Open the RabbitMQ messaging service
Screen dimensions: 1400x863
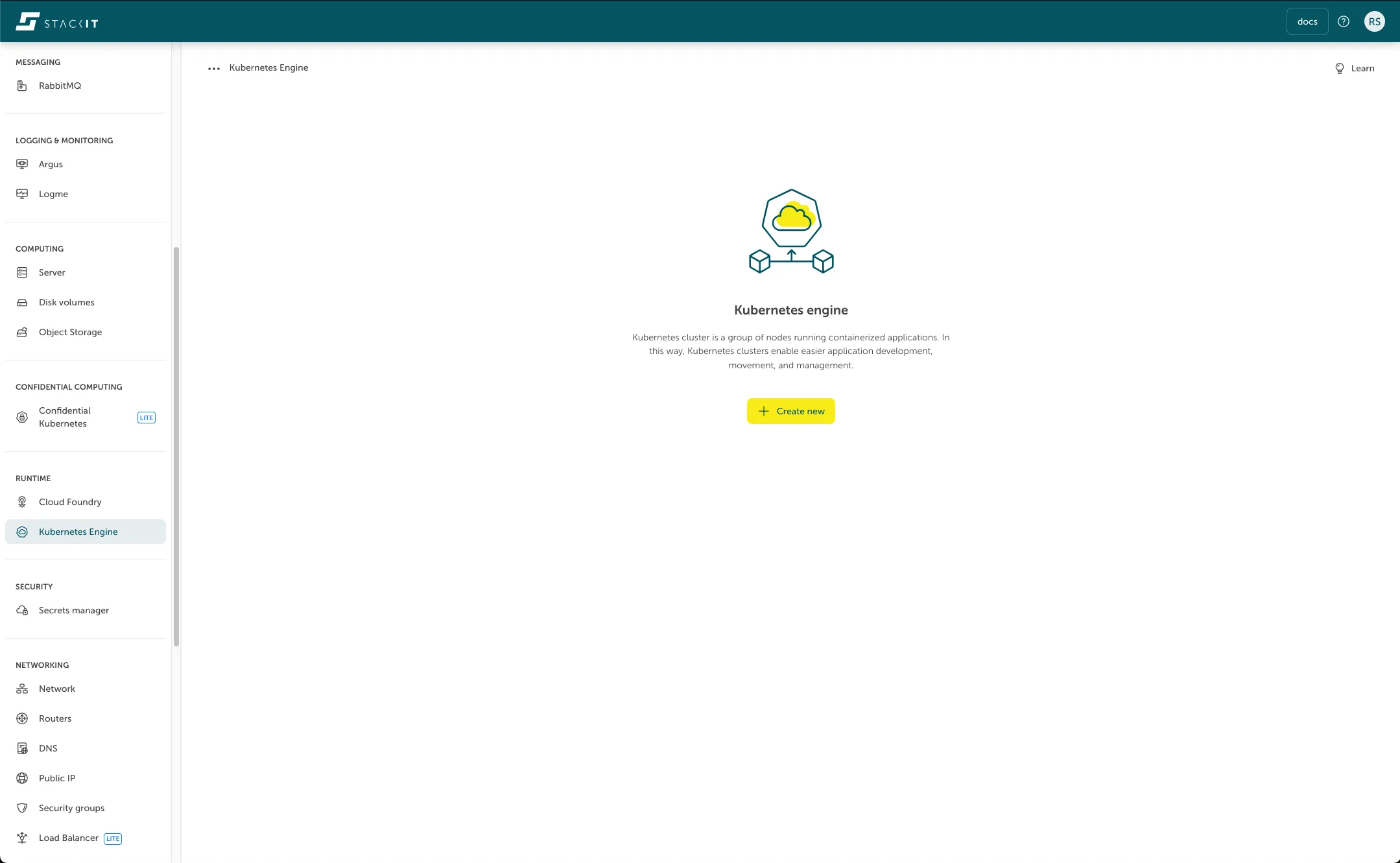60,86
